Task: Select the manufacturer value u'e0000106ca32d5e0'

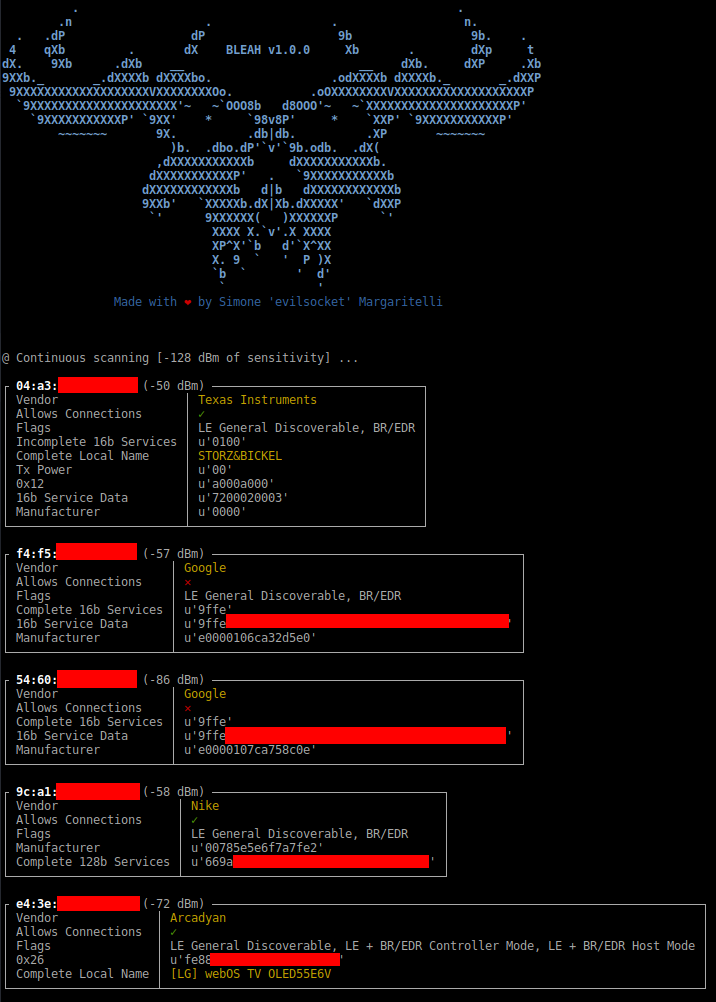Action: click(x=251, y=638)
